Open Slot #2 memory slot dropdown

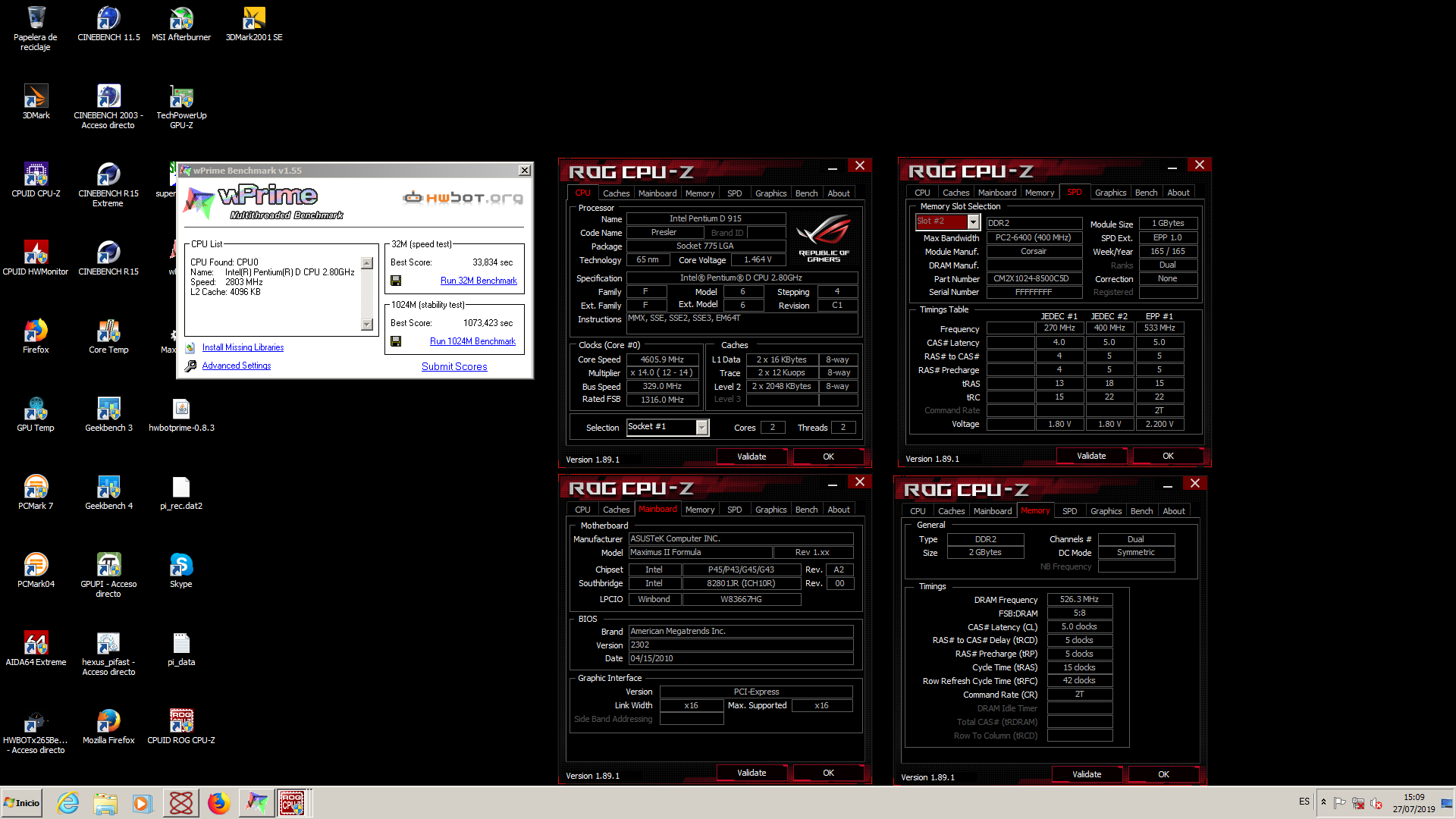pos(974,221)
